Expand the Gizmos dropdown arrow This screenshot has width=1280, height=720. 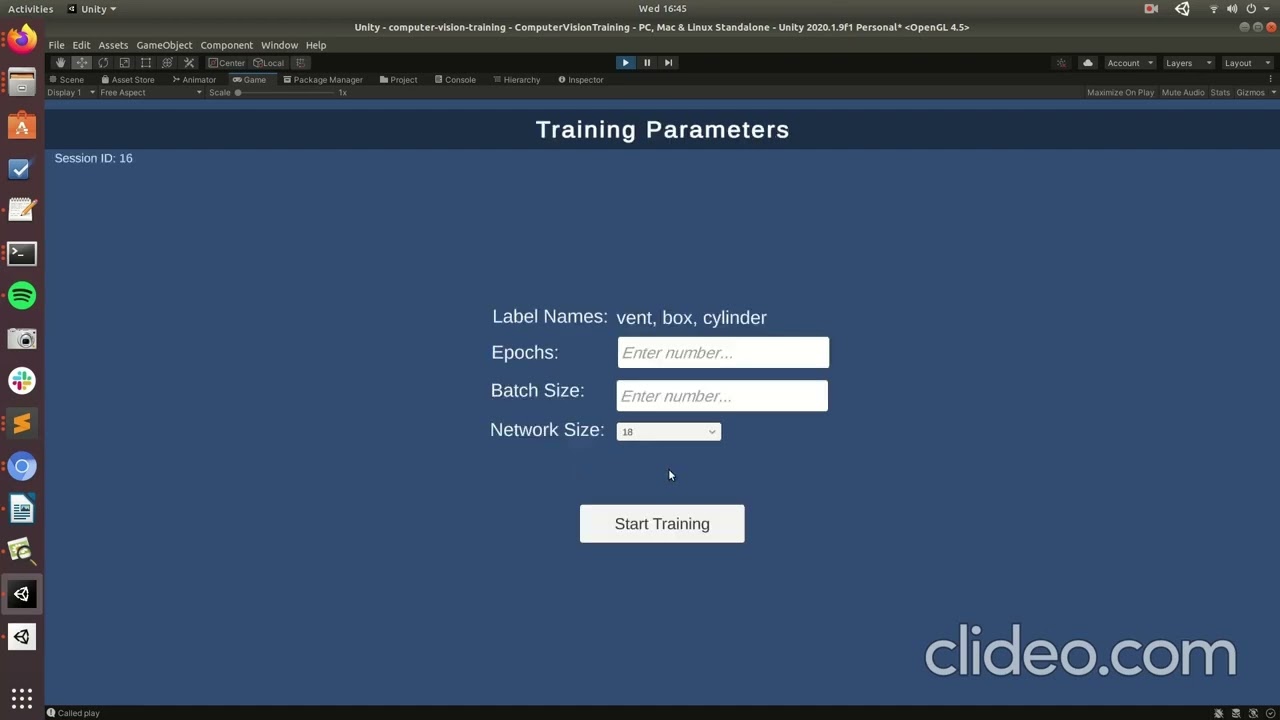tap(1273, 93)
